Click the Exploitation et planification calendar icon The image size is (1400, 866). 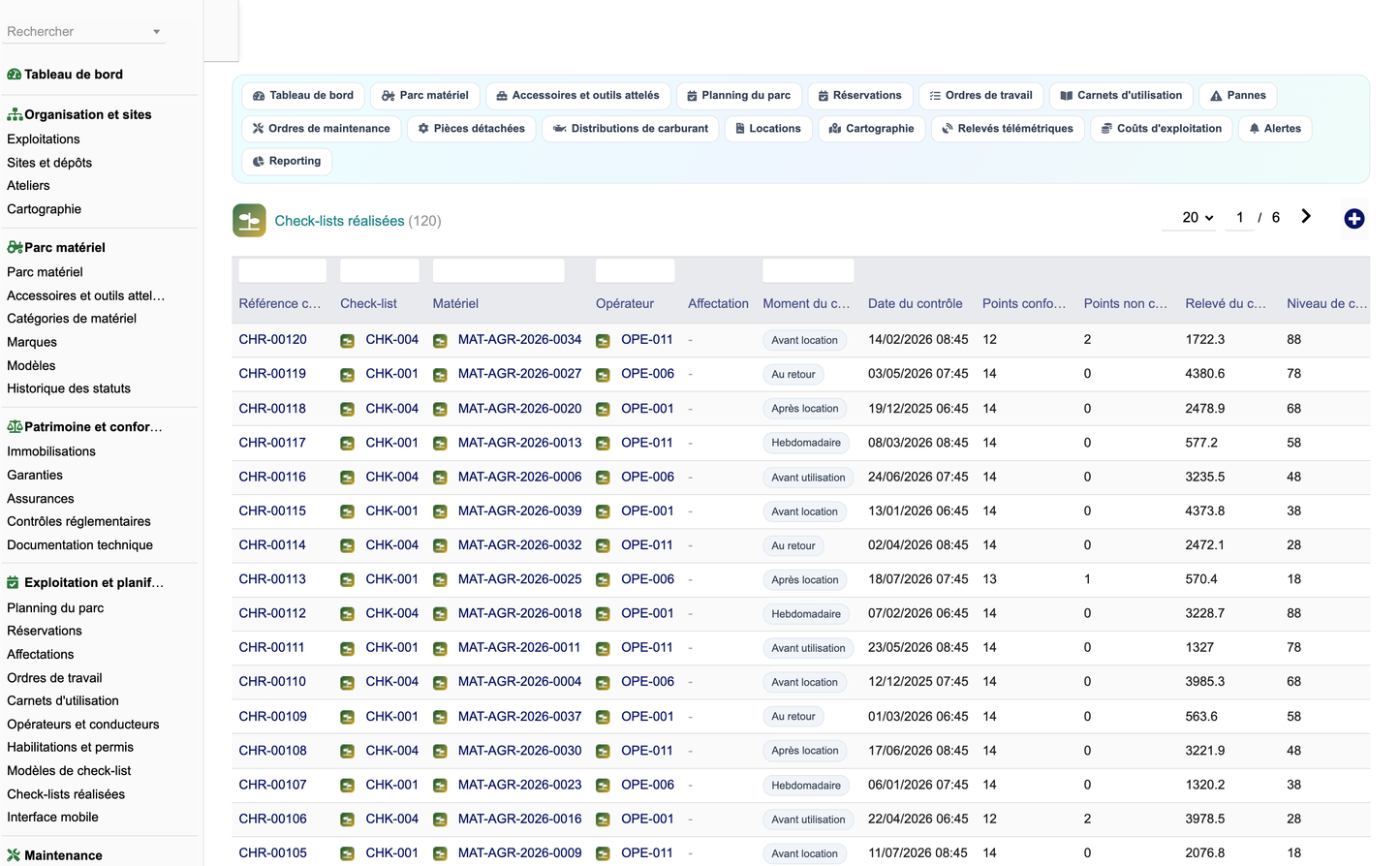pyautogui.click(x=14, y=582)
